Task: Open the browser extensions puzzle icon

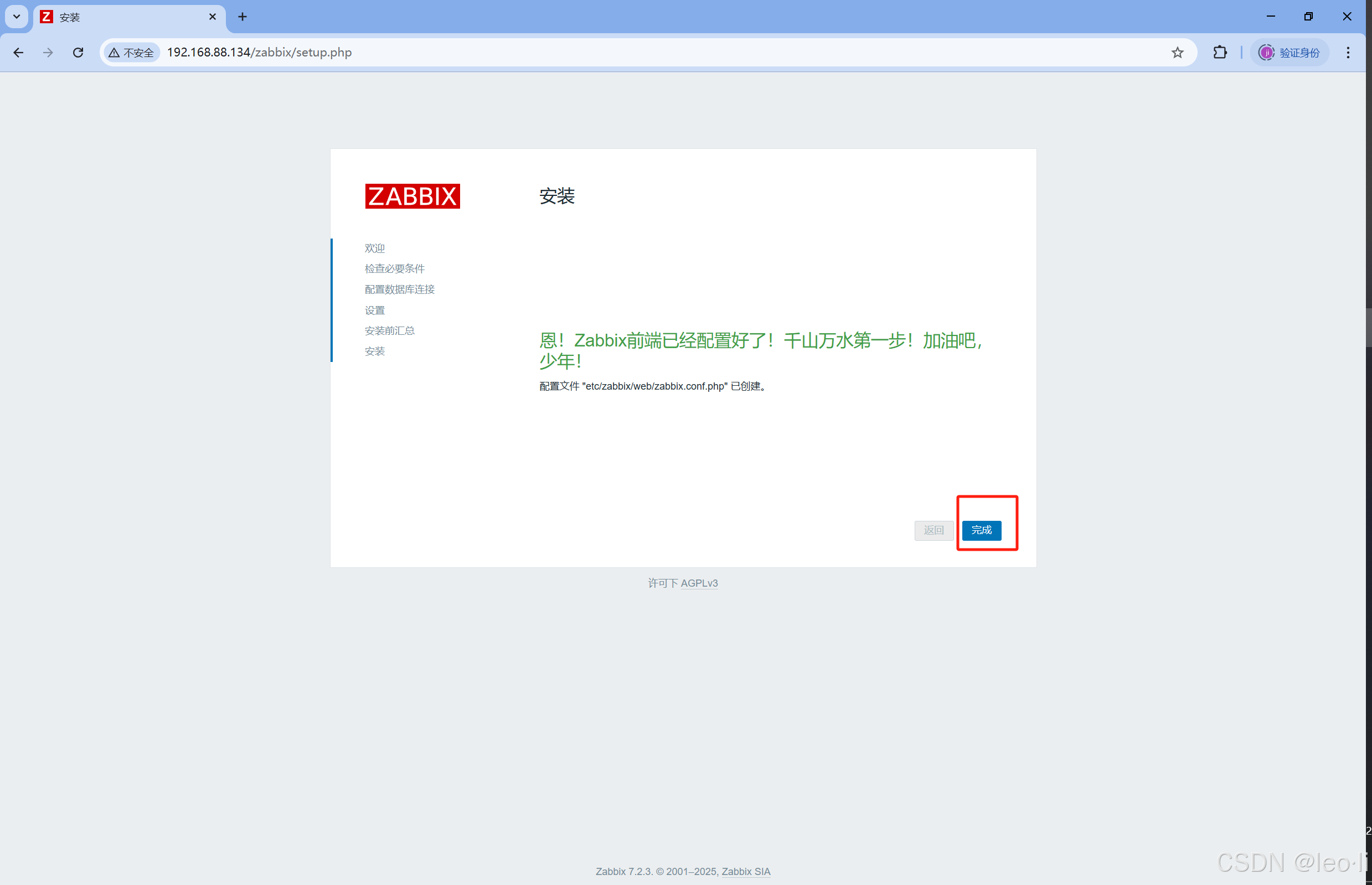Action: [x=1220, y=52]
